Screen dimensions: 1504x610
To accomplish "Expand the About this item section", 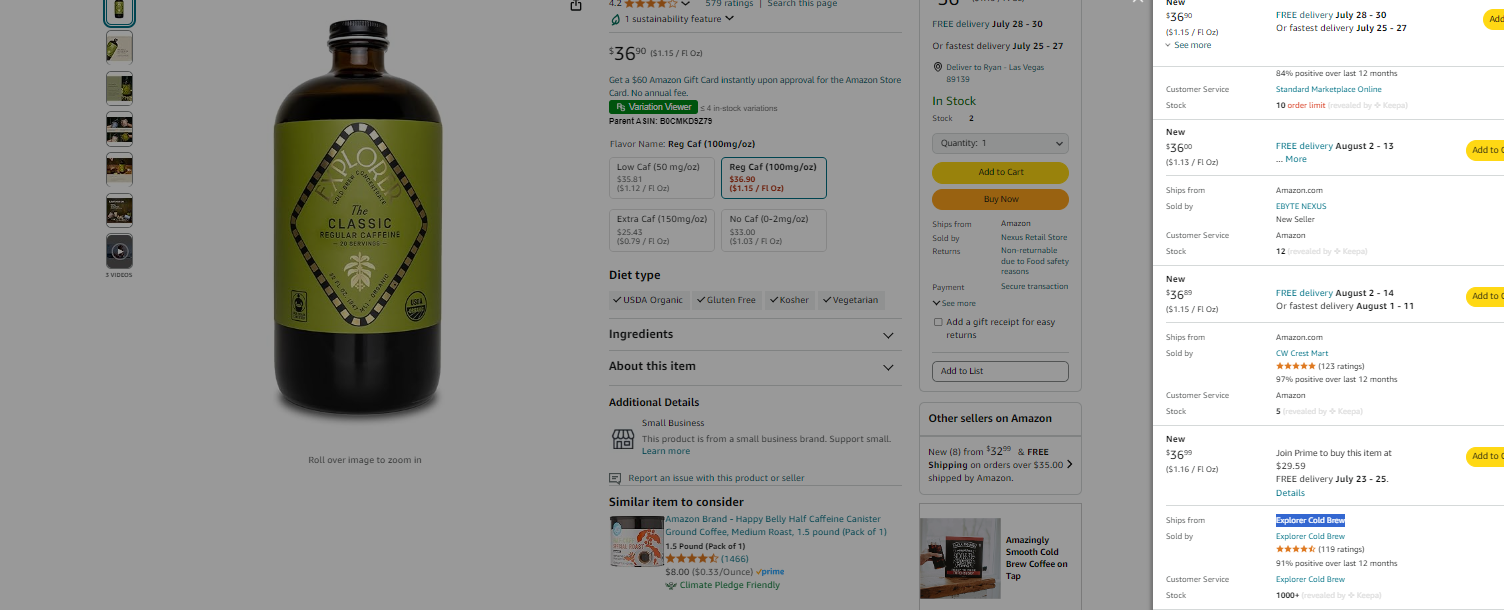I will 754,367.
